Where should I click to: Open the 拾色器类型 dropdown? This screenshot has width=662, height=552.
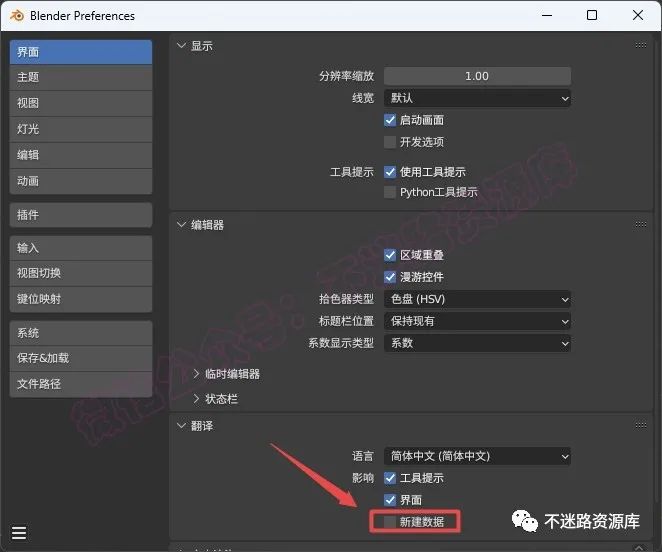pos(478,299)
